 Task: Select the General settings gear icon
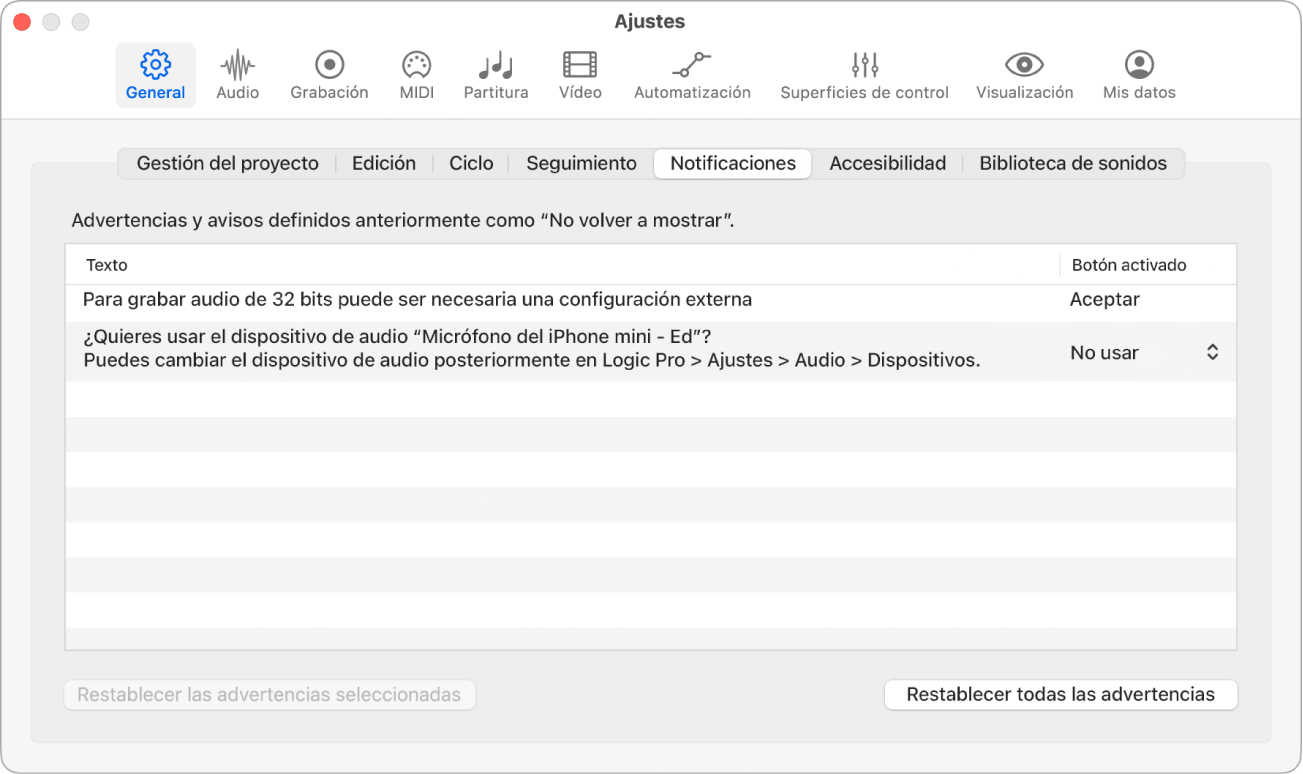[x=155, y=74]
